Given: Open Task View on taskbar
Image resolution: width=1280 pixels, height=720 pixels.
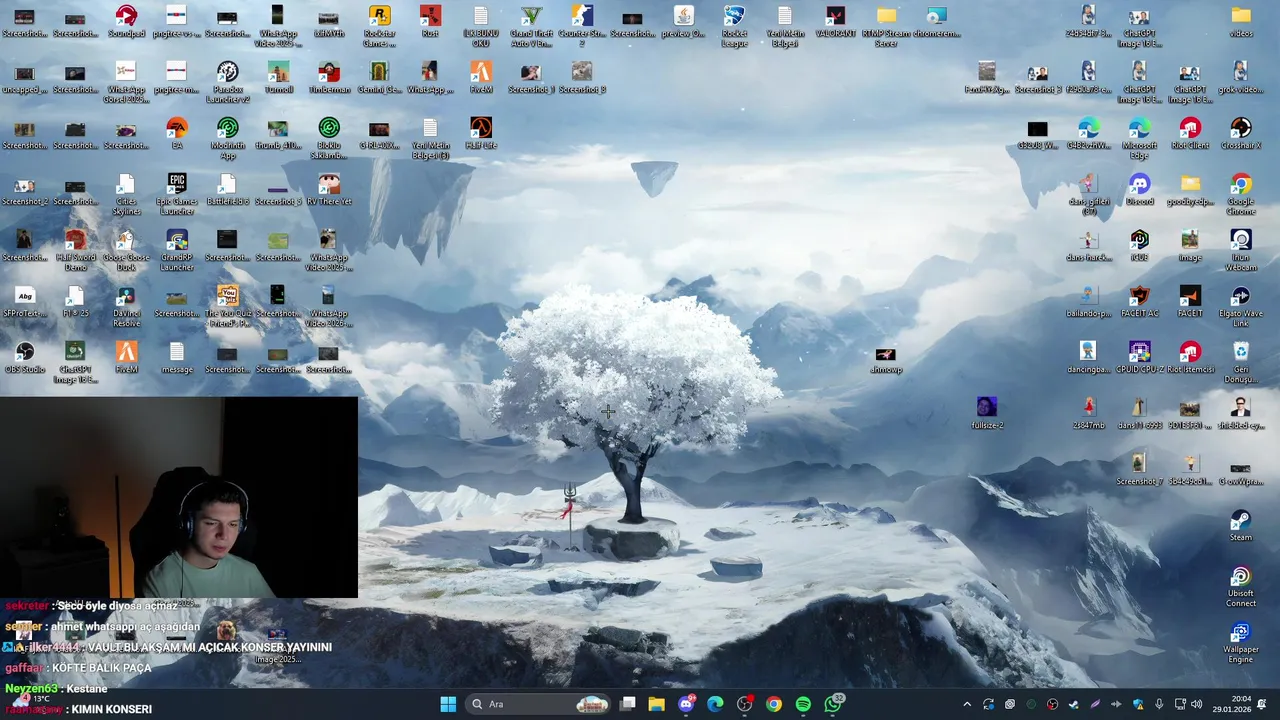Looking at the screenshot, I should coord(627,704).
